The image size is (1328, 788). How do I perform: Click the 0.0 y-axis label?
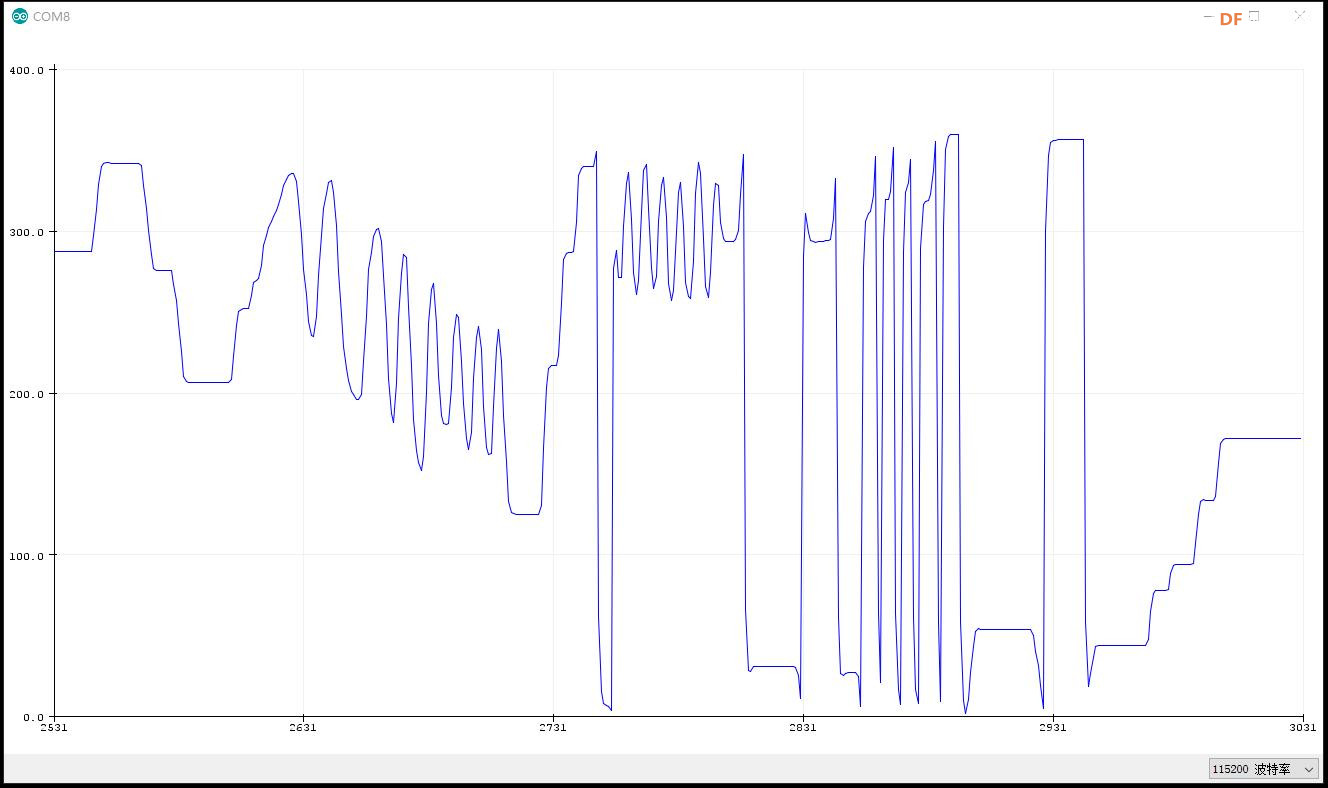click(33, 717)
